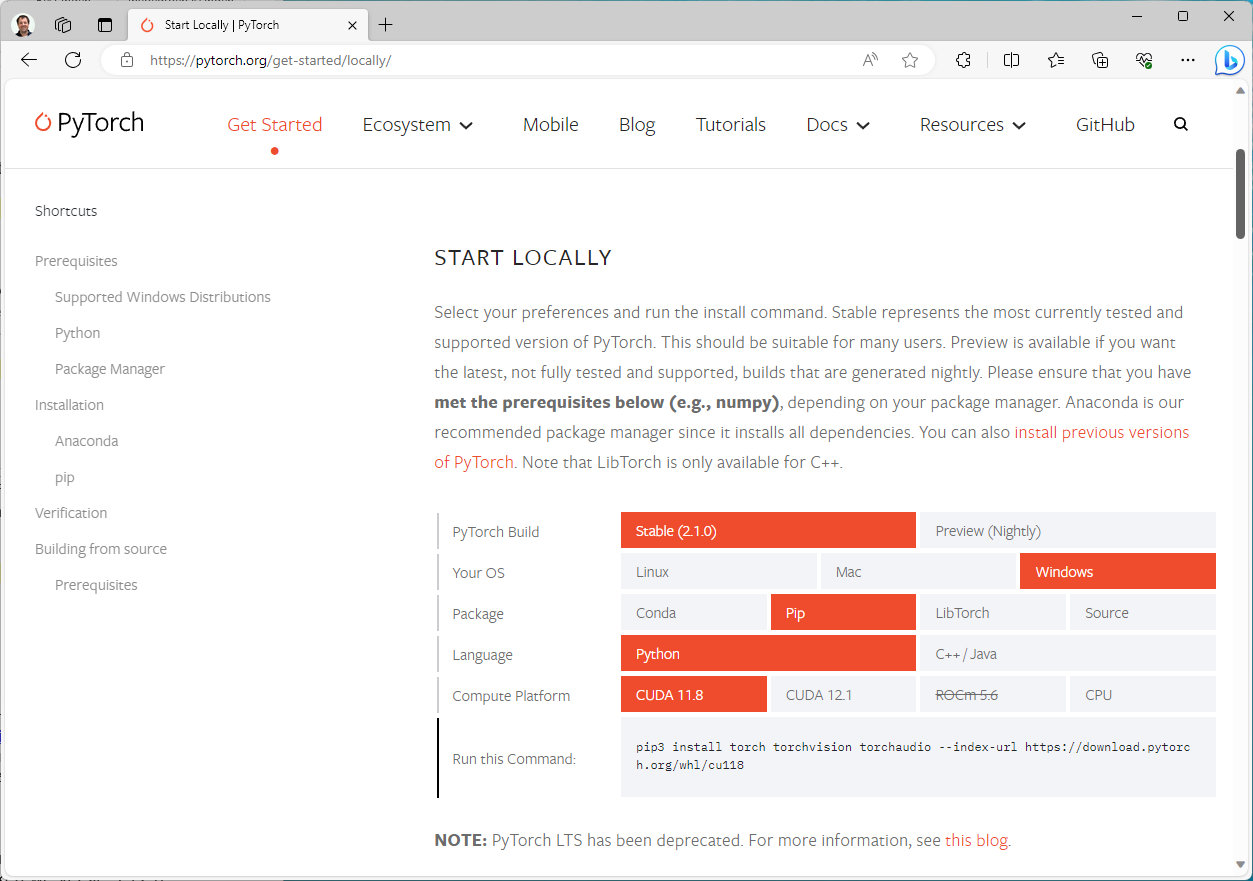Open the Tutorials nav item
Image resolution: width=1253 pixels, height=881 pixels.
[x=731, y=125]
